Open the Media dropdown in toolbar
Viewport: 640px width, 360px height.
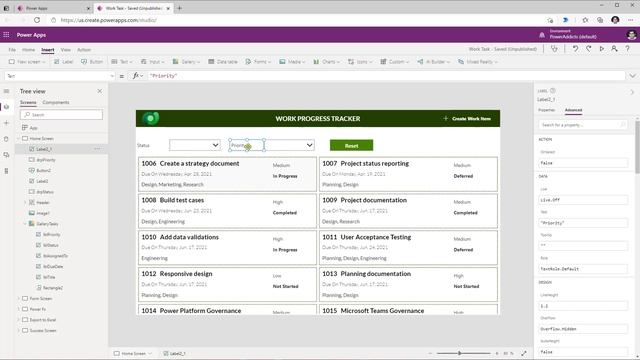coord(292,62)
